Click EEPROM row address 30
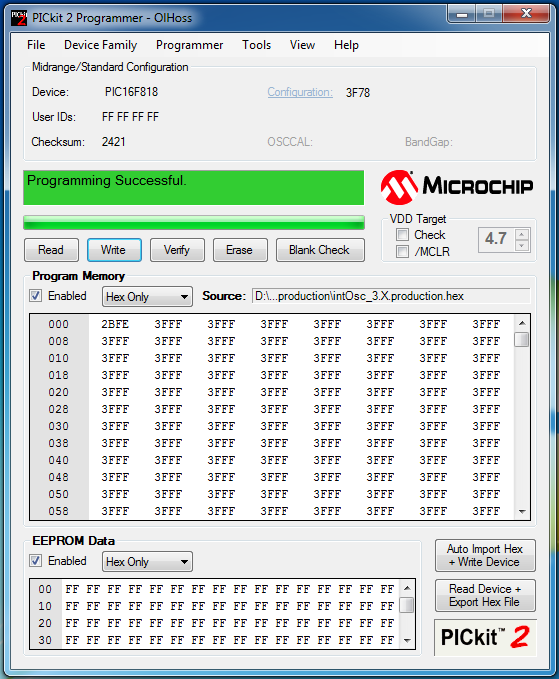This screenshot has width=559, height=679. tap(45, 640)
